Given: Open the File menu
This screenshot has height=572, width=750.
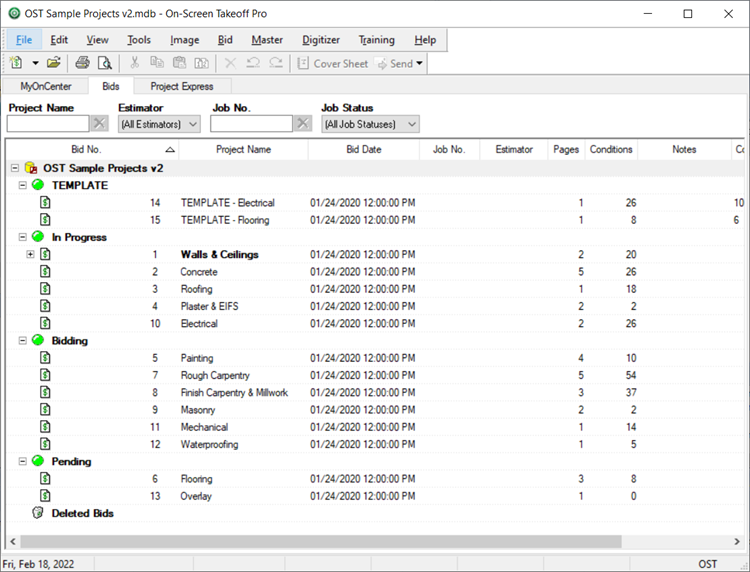Looking at the screenshot, I should pyautogui.click(x=24, y=40).
